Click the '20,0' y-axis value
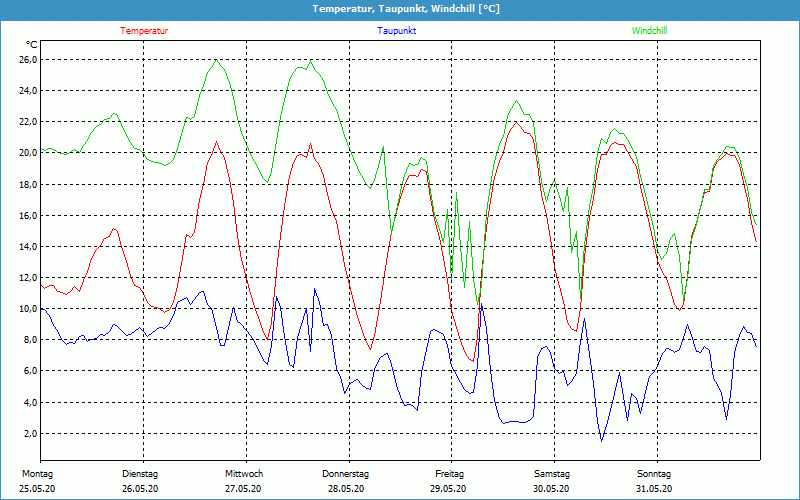 (x=29, y=153)
